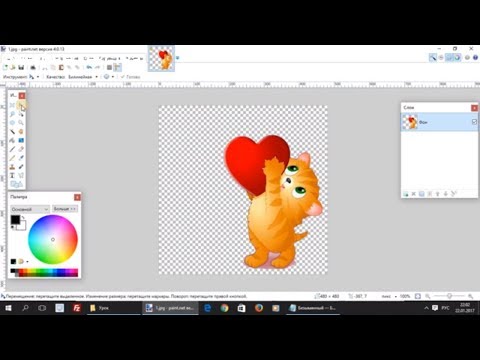Screen dimensions: 480x360
Task: Toggle visibility checkbox of Фон layer
Action: pos(474,122)
